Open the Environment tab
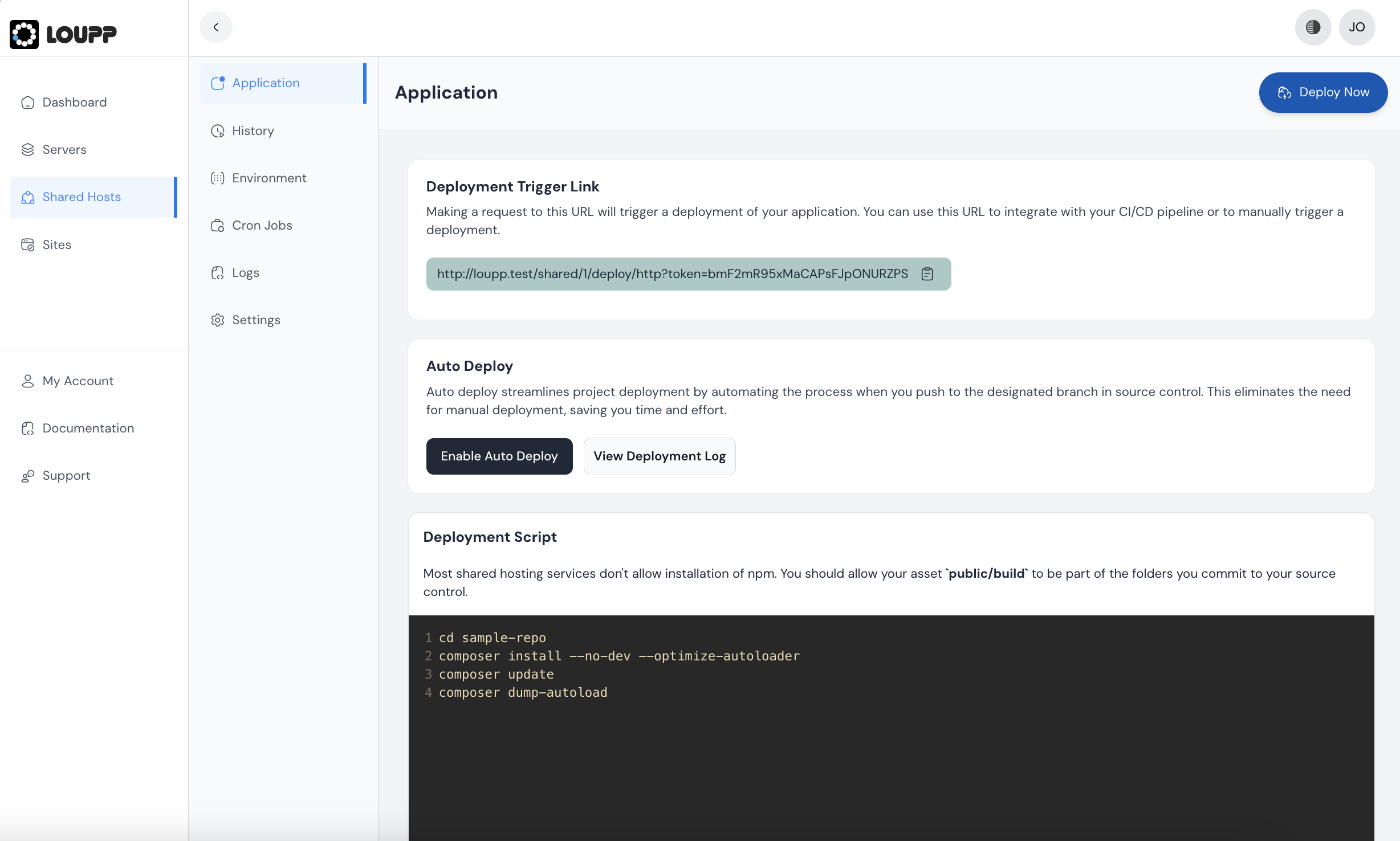Screen dimensions: 1400x841 283,178
